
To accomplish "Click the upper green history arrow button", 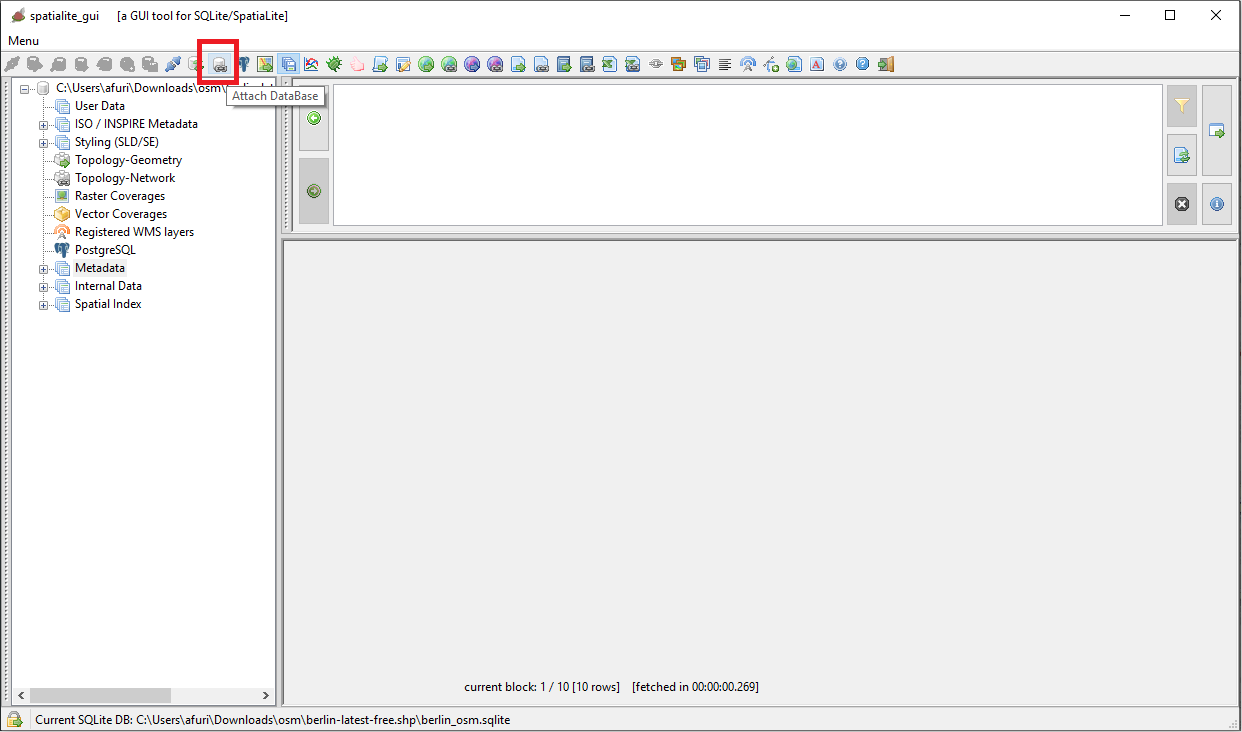I will coord(314,118).
